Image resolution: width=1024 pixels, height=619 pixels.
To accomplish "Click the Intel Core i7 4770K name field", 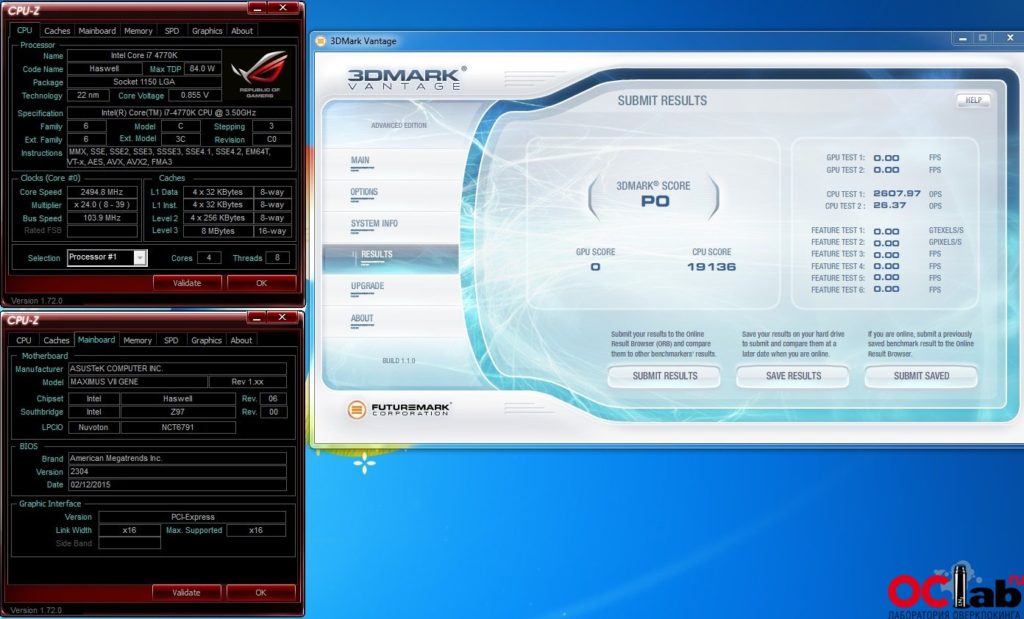I will 144,56.
